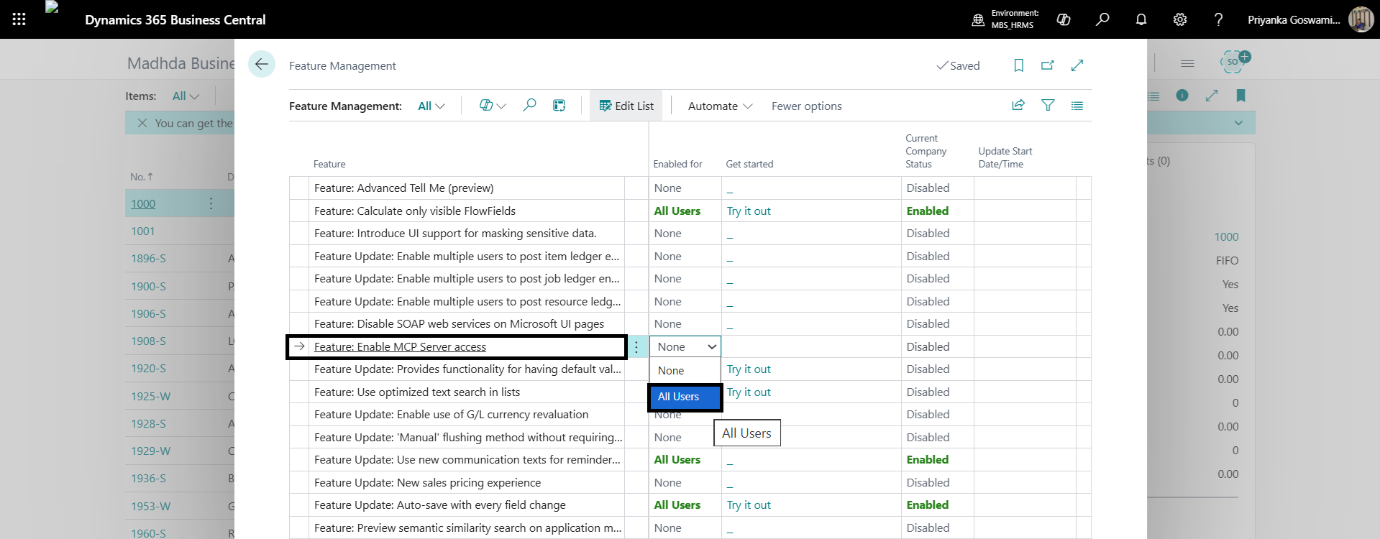1380x539 pixels.
Task: Go back from Feature Management page
Action: coord(262,64)
